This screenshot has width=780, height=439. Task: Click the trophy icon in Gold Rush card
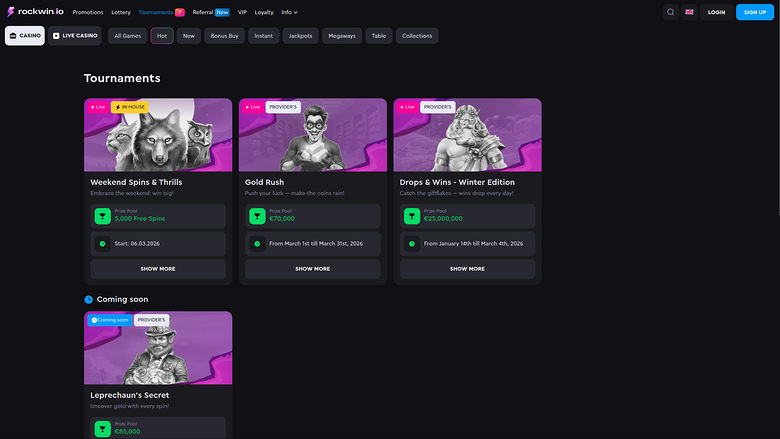pyautogui.click(x=257, y=216)
